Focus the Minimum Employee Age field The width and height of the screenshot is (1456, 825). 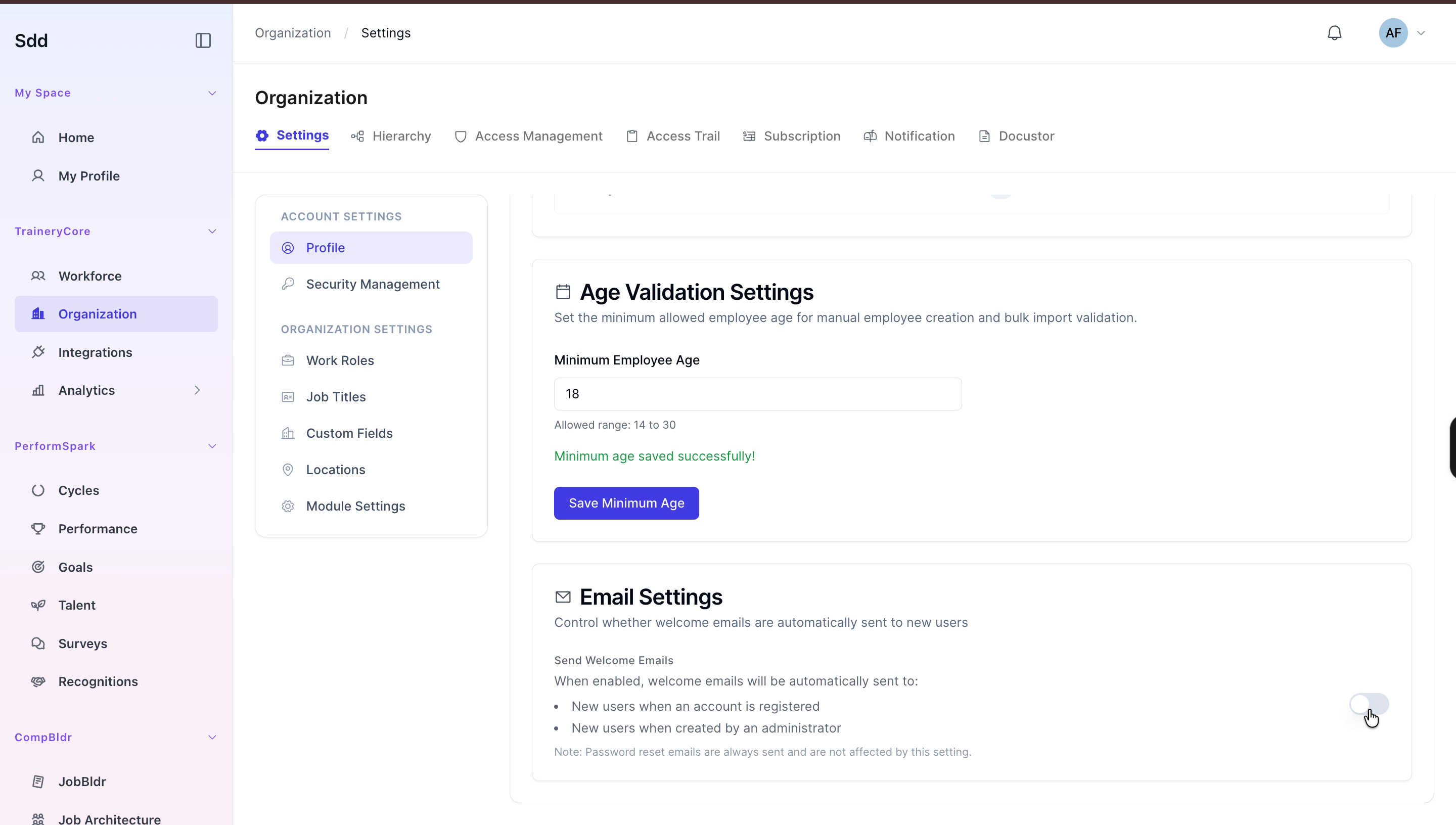(757, 394)
